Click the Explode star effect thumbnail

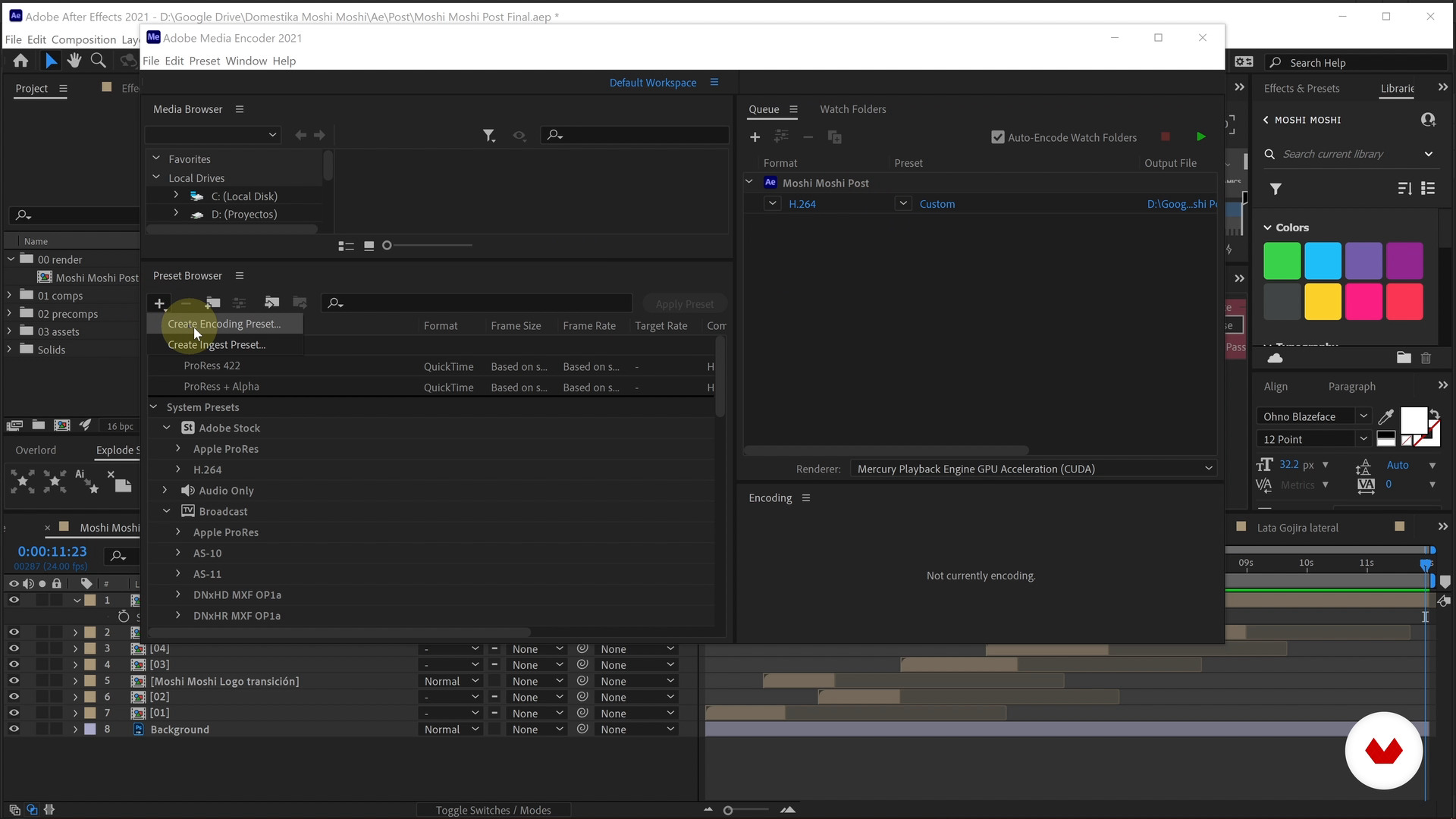[22, 481]
